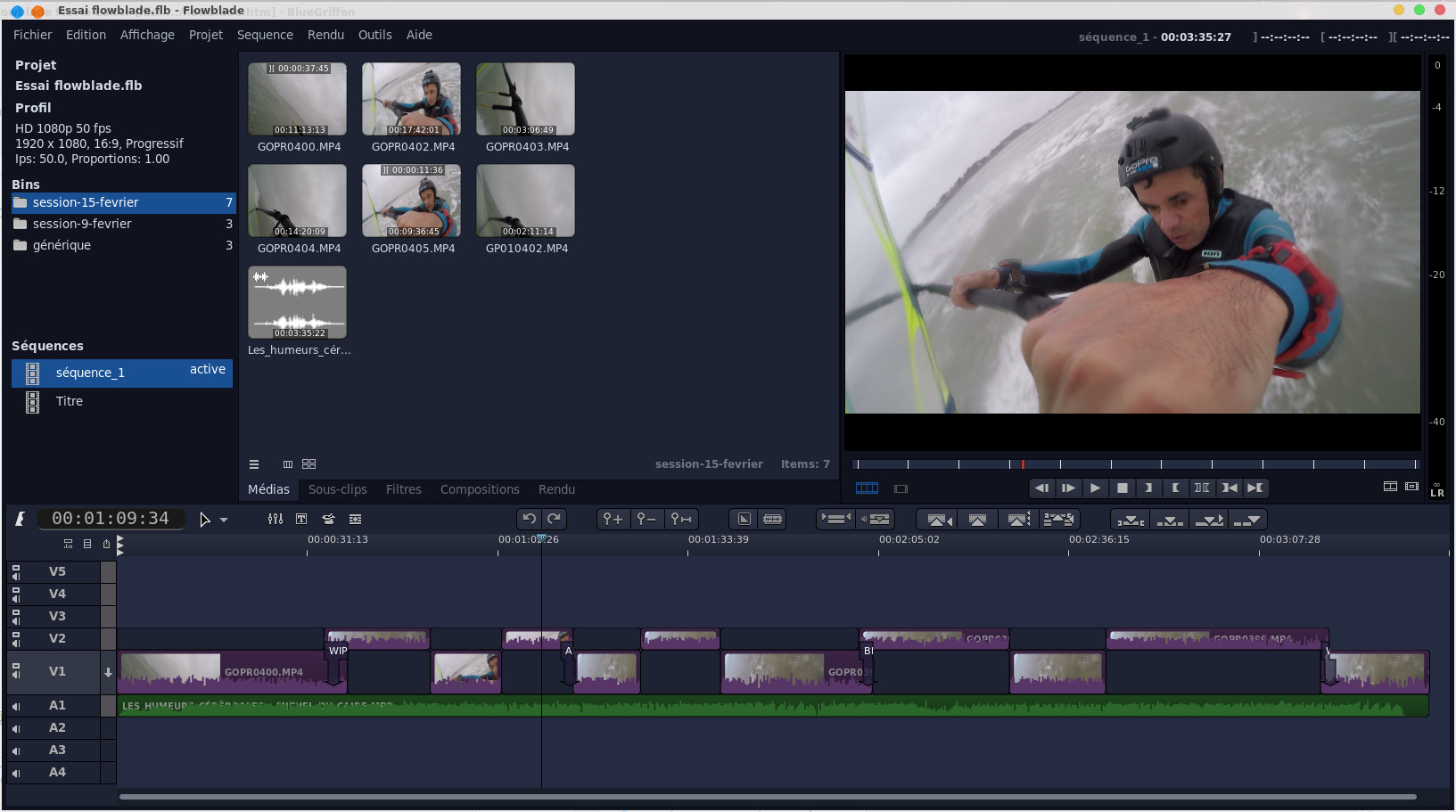Mute the A1 audio track
1456x812 pixels.
coord(16,706)
